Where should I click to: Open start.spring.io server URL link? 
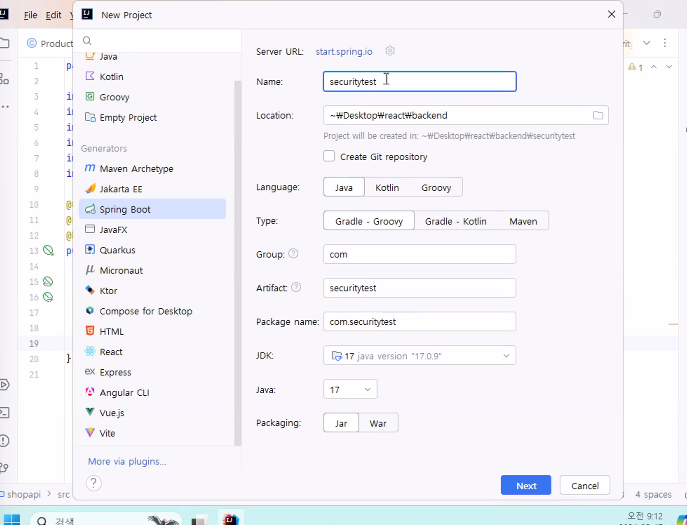click(344, 52)
